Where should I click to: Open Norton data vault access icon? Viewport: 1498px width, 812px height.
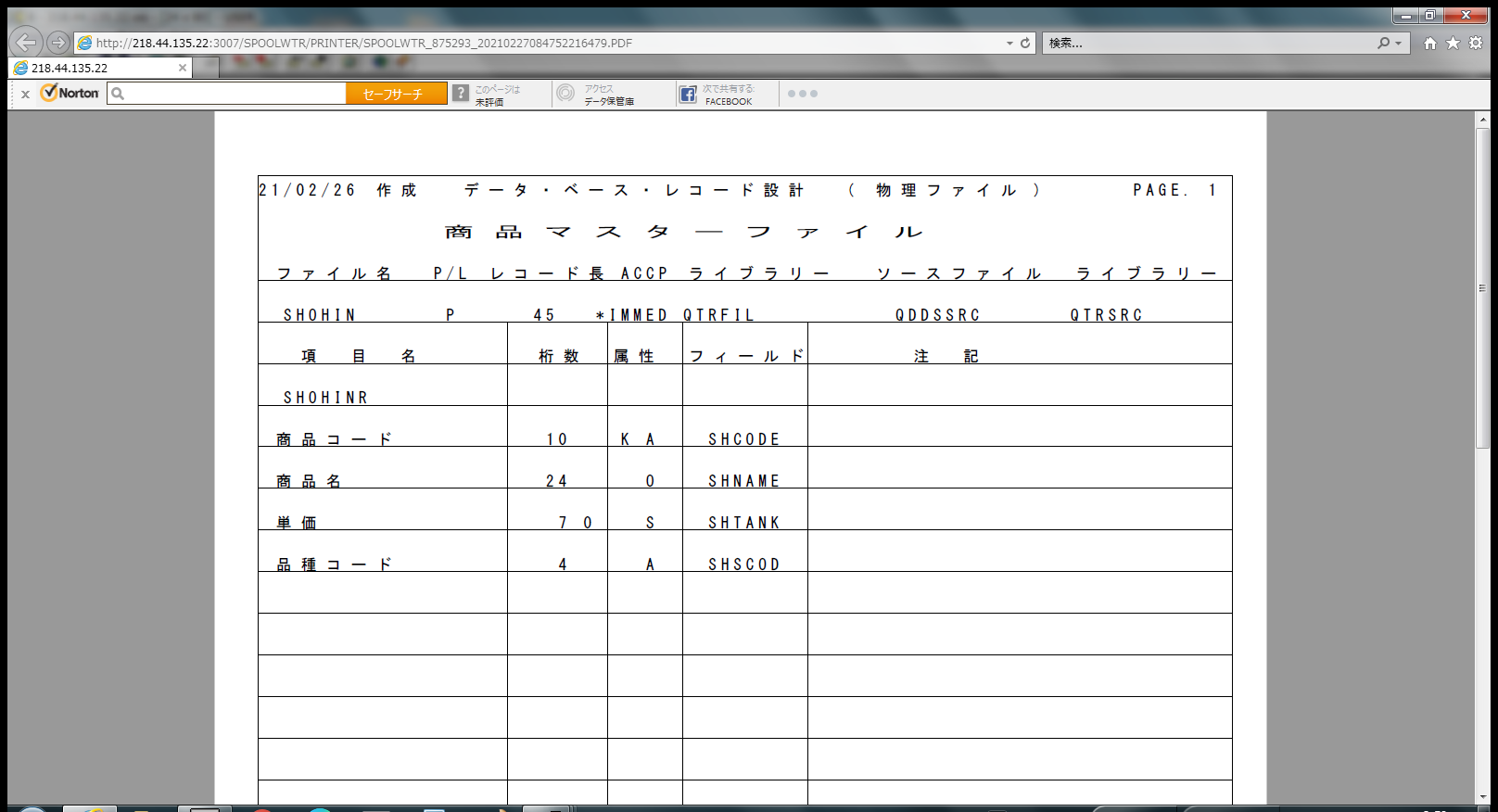point(565,94)
